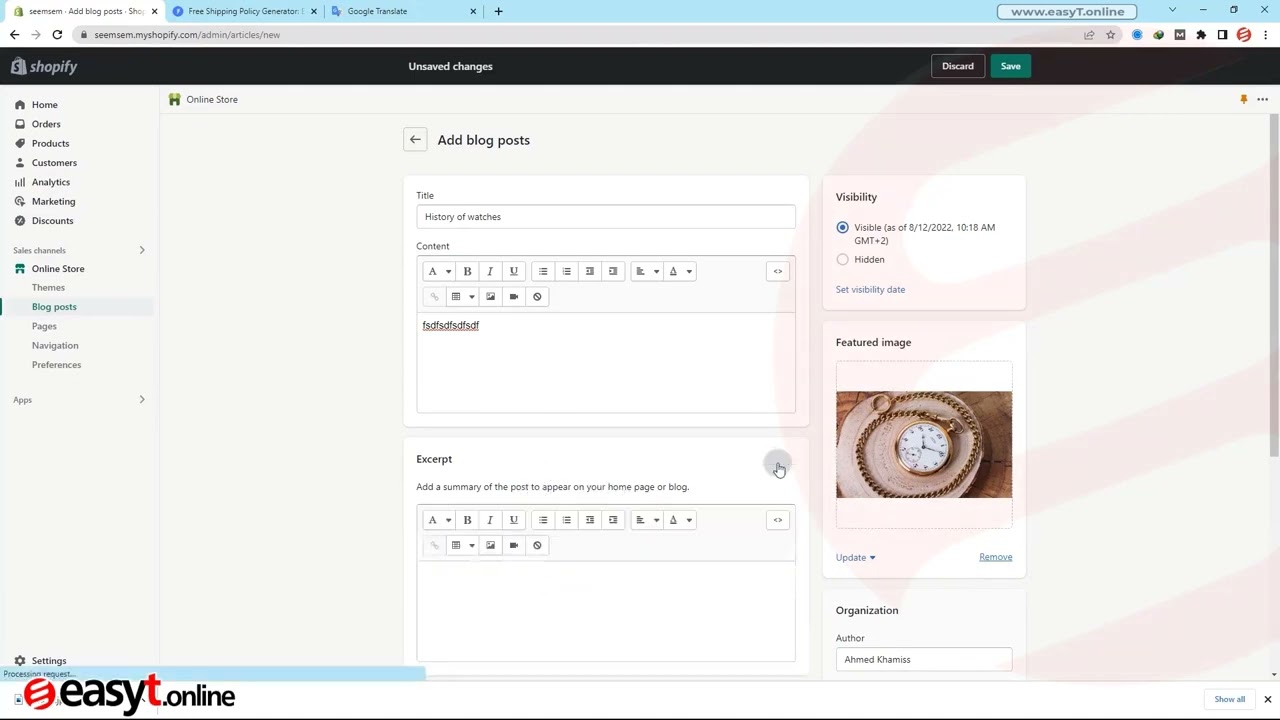1280x720 pixels.
Task: Expand the Sales channels section
Action: click(141, 250)
